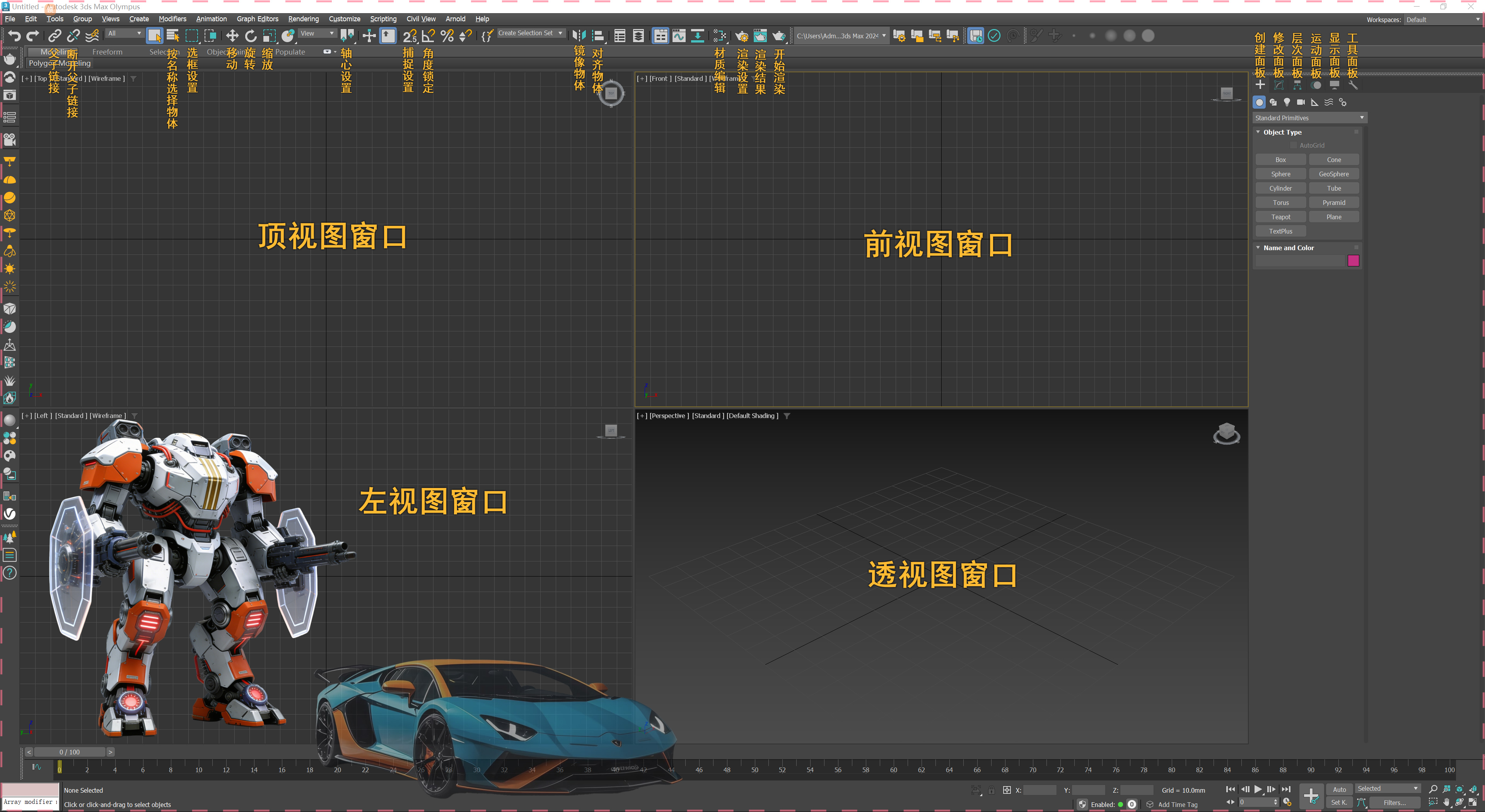Select the Rotate transform tool
The image size is (1485, 812).
(250, 36)
